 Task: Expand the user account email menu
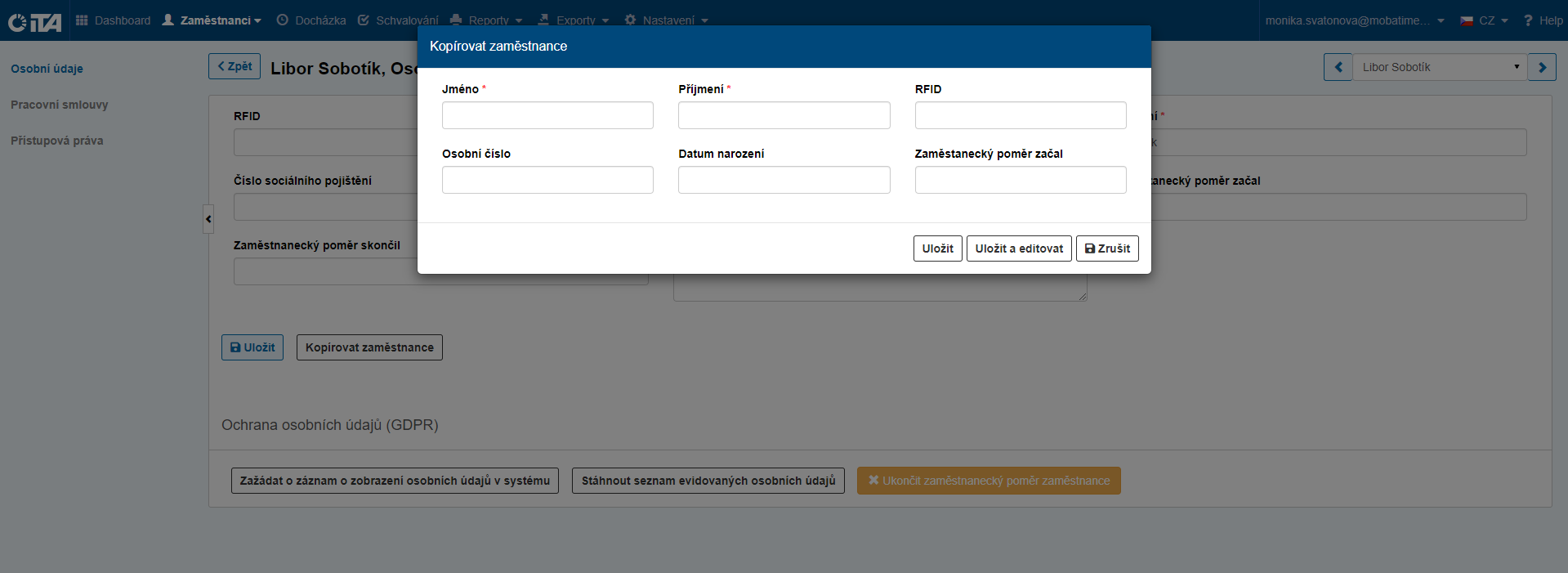pos(1355,20)
